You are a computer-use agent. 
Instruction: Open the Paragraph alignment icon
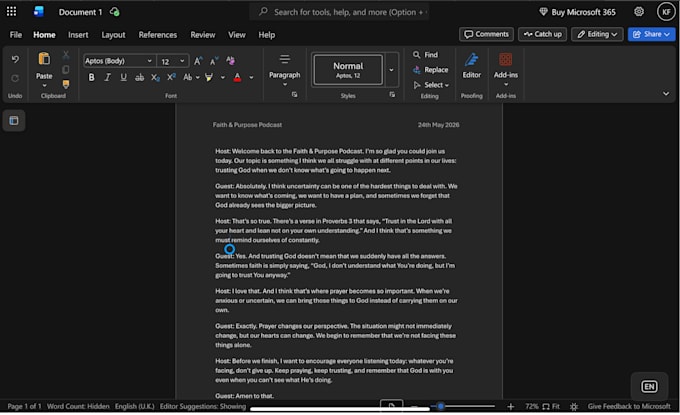pos(284,59)
